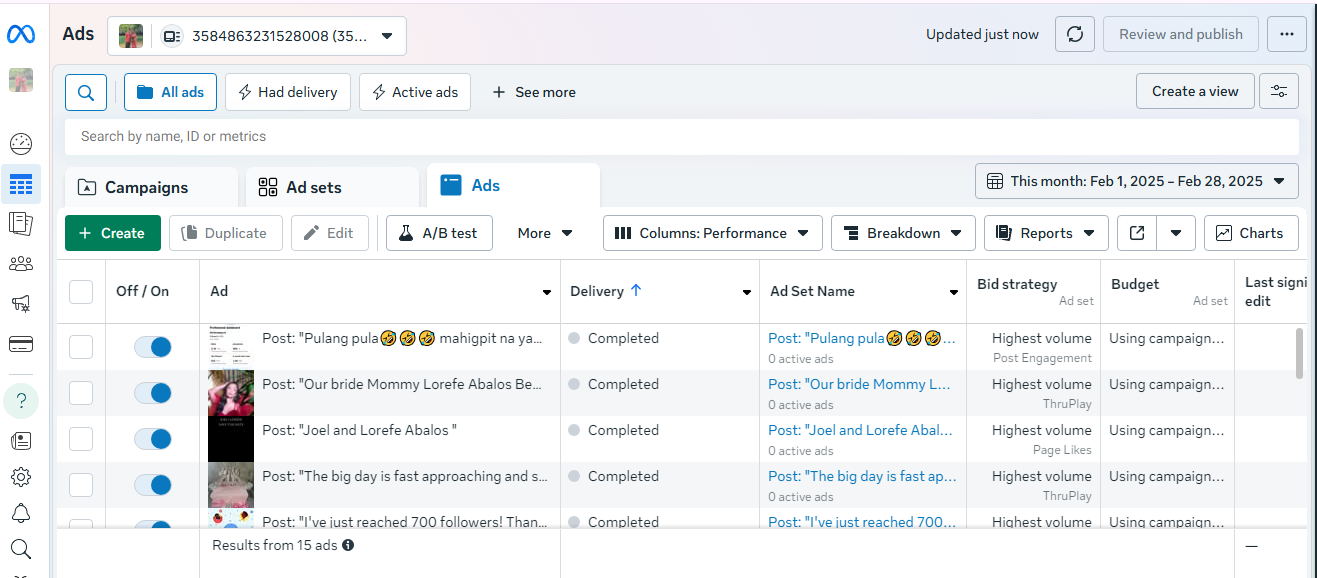Switch to the Campaigns tab

(x=146, y=187)
